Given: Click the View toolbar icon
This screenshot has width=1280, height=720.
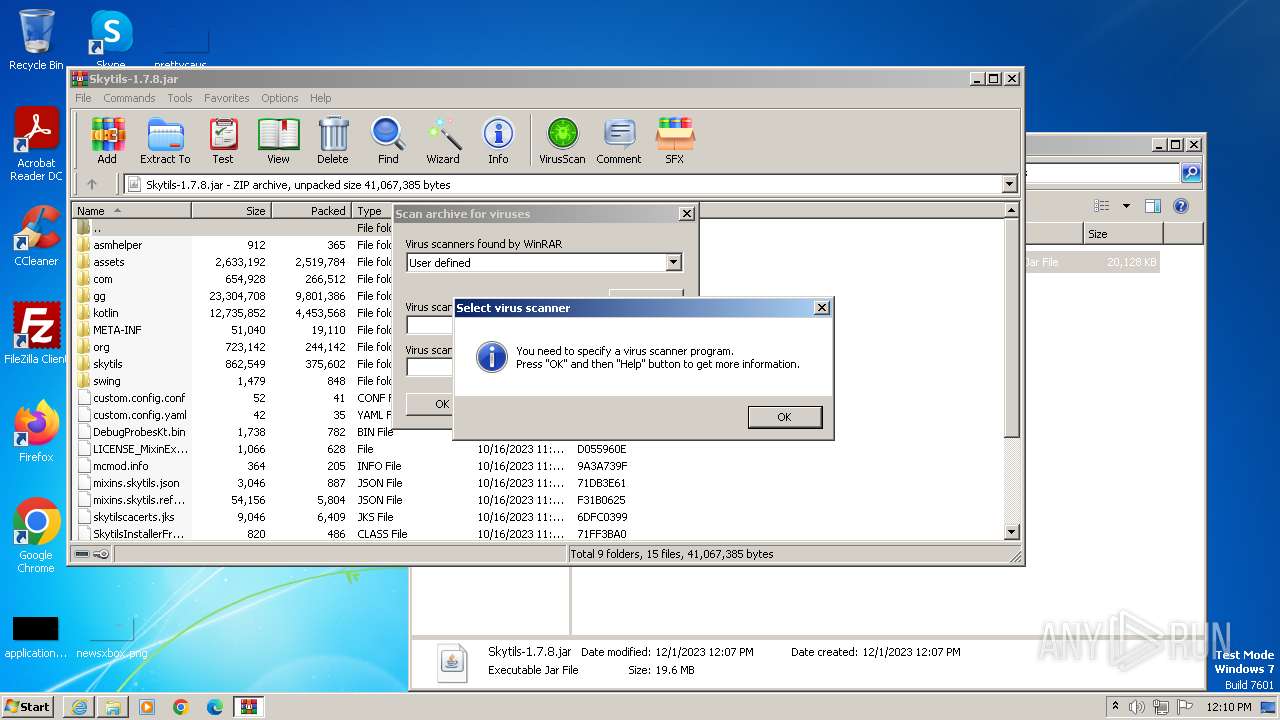Looking at the screenshot, I should pyautogui.click(x=278, y=140).
